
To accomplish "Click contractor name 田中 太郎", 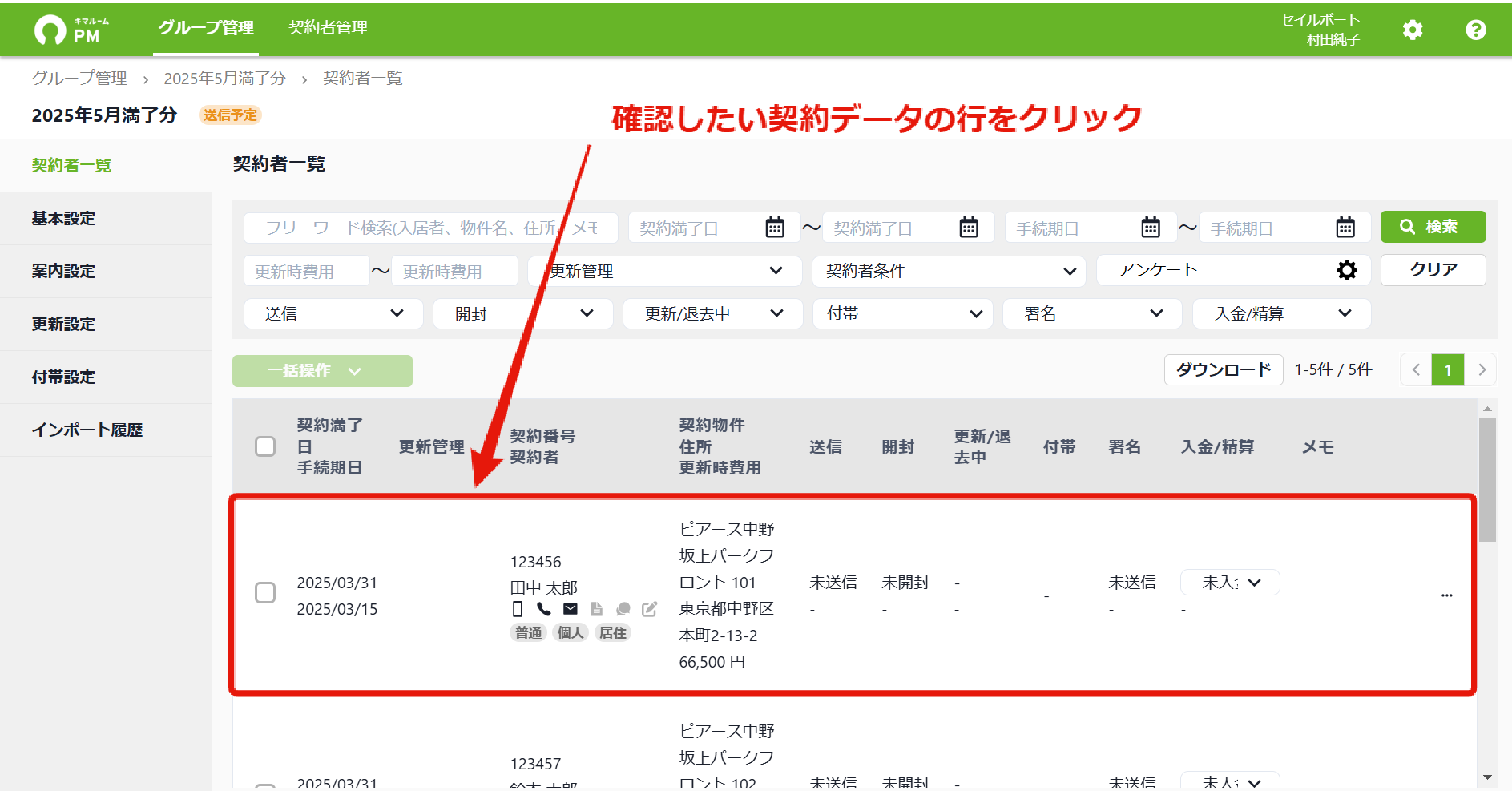I will point(544,587).
